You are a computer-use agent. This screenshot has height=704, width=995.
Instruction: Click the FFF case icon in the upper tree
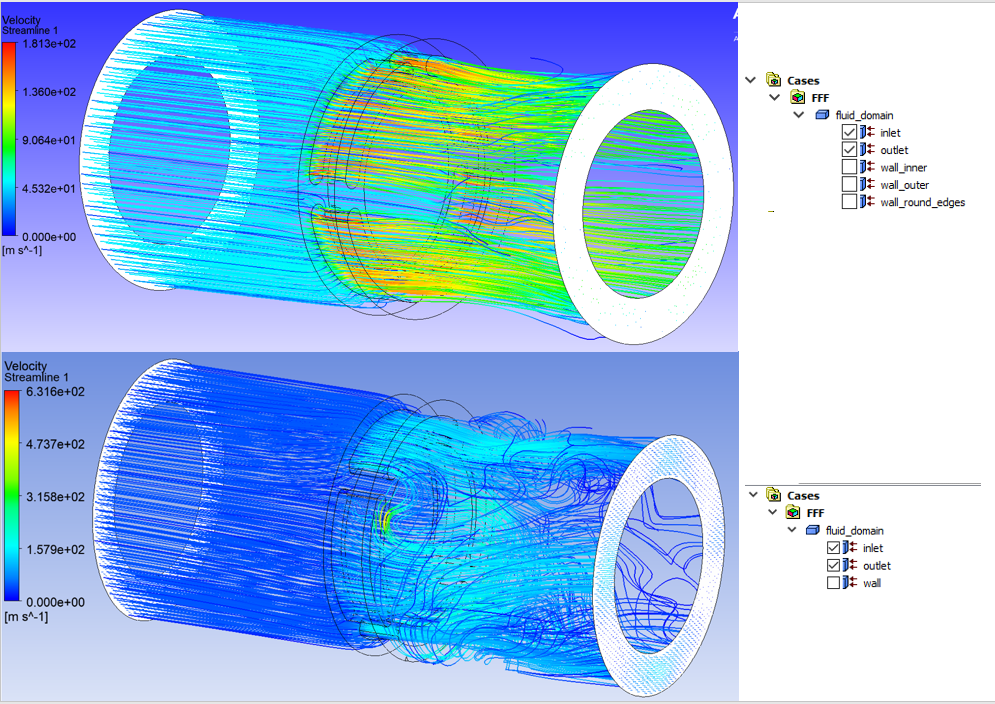click(x=798, y=97)
